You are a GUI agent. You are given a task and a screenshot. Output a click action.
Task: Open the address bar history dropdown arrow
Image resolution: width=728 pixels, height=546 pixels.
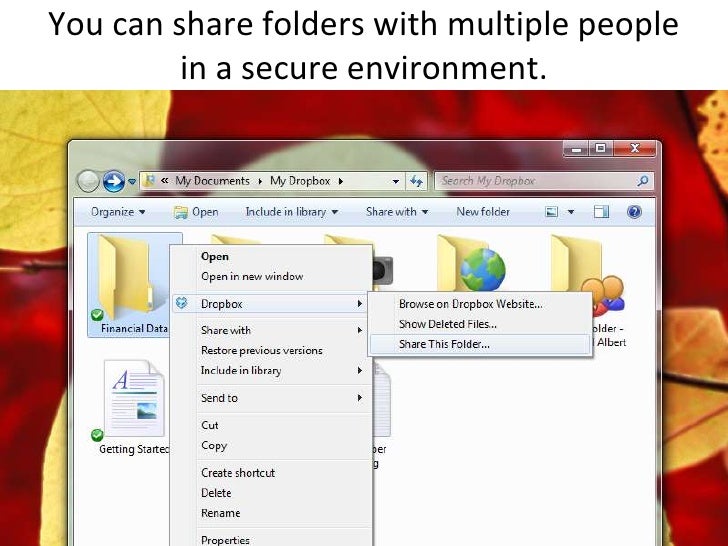click(x=396, y=182)
